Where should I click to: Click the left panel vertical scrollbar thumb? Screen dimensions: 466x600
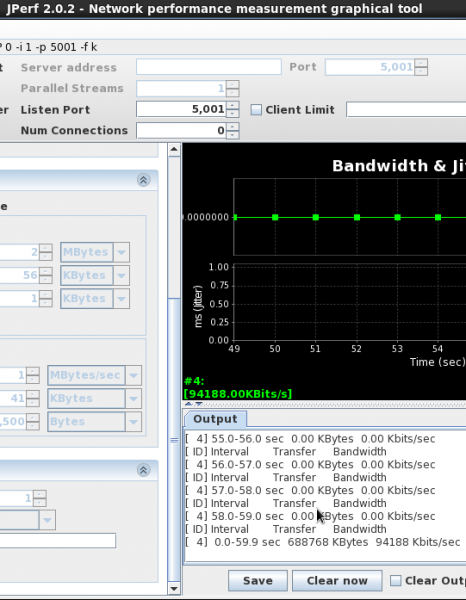point(174,440)
